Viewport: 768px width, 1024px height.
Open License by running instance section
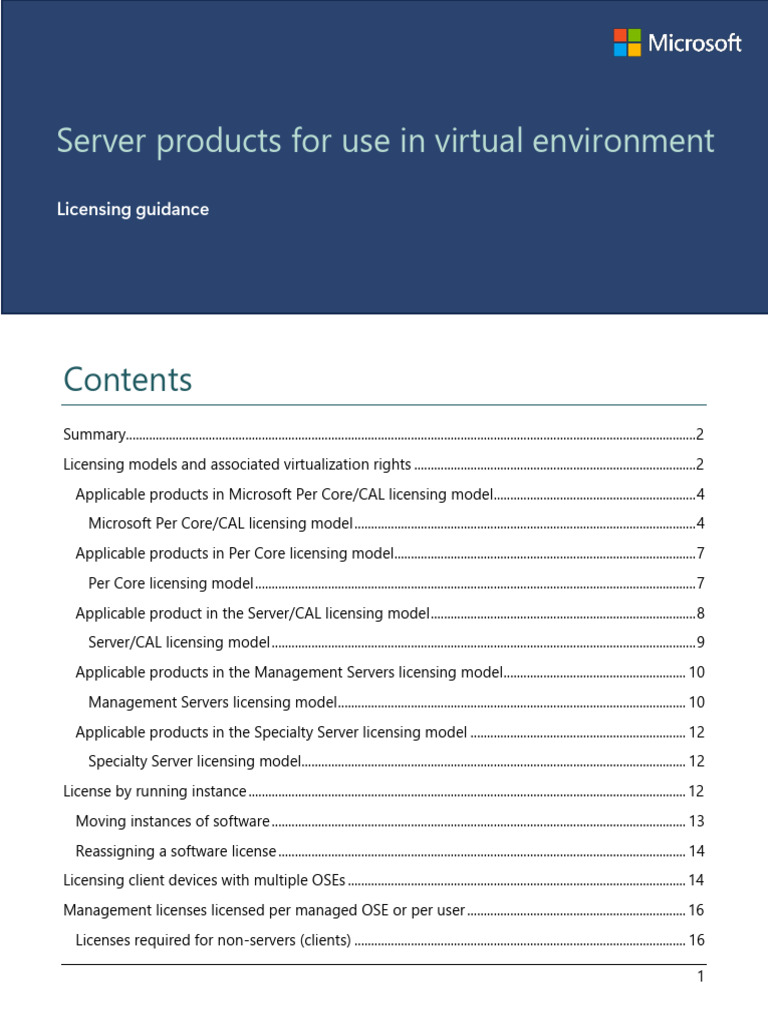(x=383, y=791)
